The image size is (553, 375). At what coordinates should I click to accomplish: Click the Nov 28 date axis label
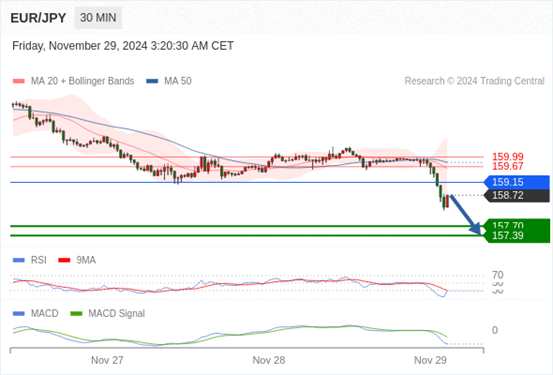pyautogui.click(x=269, y=361)
